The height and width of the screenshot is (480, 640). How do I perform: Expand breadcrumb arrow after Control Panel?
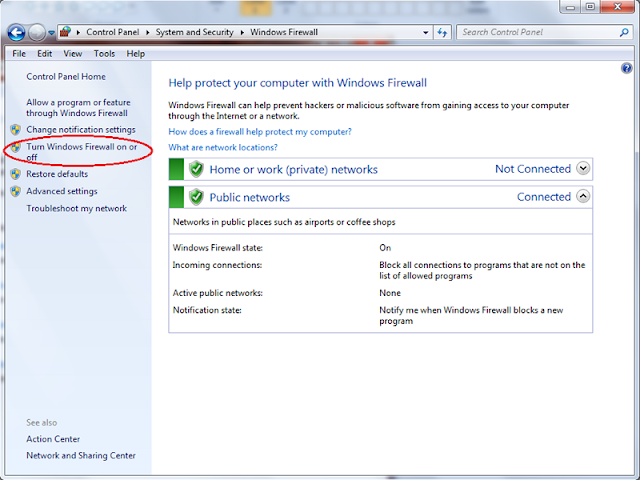click(x=147, y=32)
